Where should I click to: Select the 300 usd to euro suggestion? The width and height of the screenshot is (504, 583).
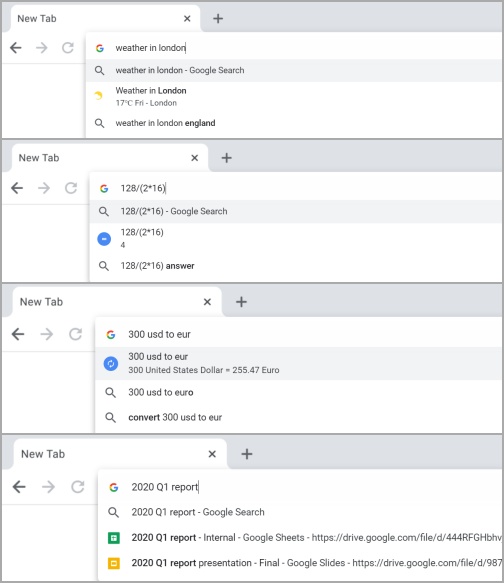(x=298, y=392)
